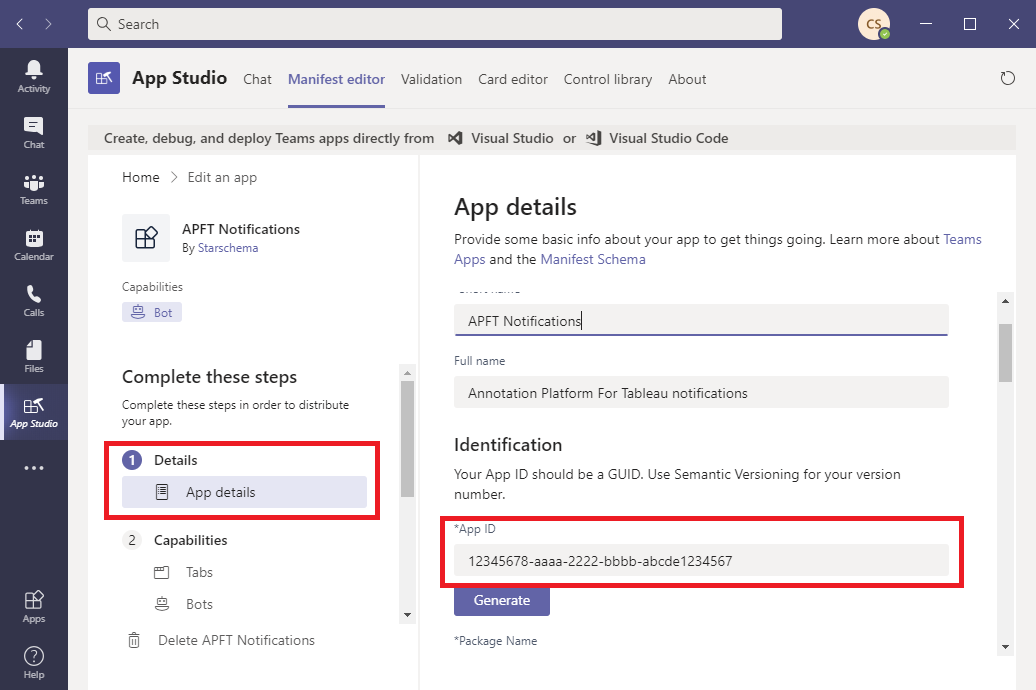Go to the Home breadcrumb
This screenshot has height=690, width=1036.
point(141,177)
